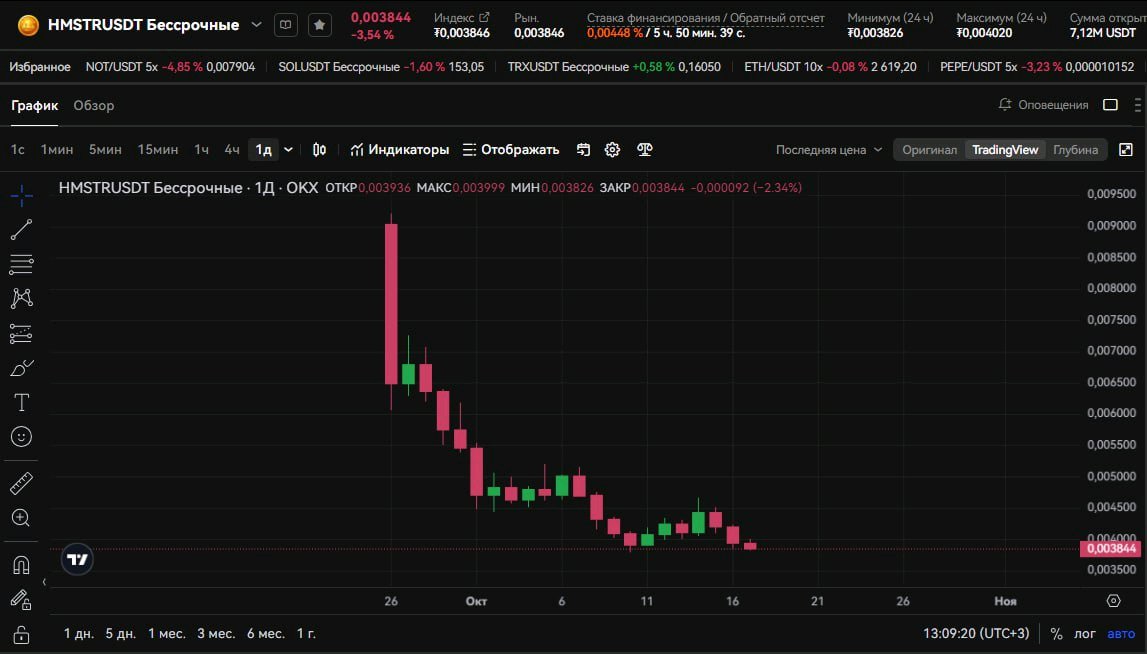Open index external link icon
Screen dimensions: 1147x654
click(x=484, y=18)
